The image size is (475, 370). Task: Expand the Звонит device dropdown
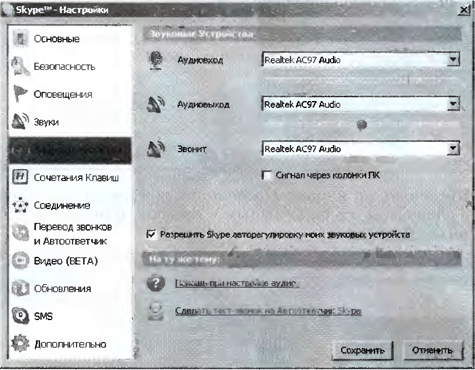pyautogui.click(x=453, y=148)
